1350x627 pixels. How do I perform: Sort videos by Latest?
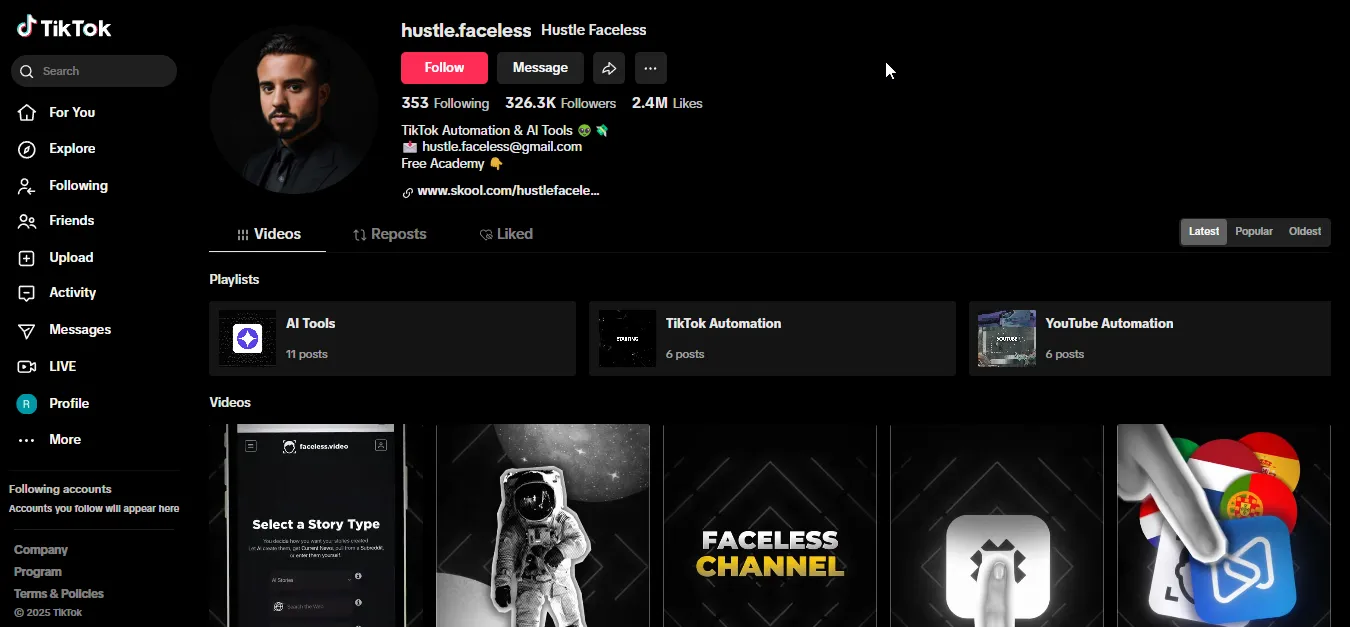(1204, 232)
